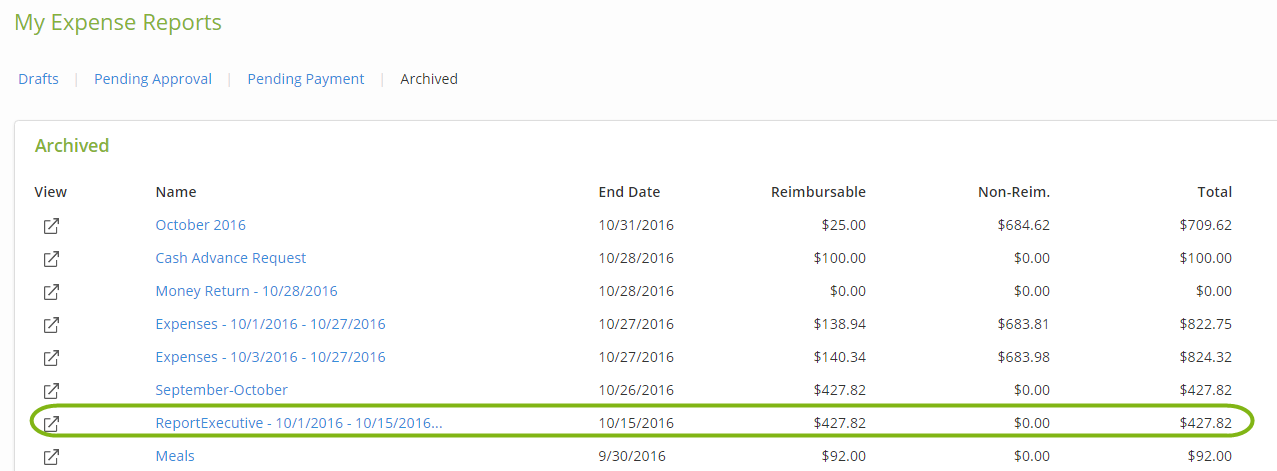Open view icon for October 2016 report
The image size is (1277, 471).
[x=51, y=226]
